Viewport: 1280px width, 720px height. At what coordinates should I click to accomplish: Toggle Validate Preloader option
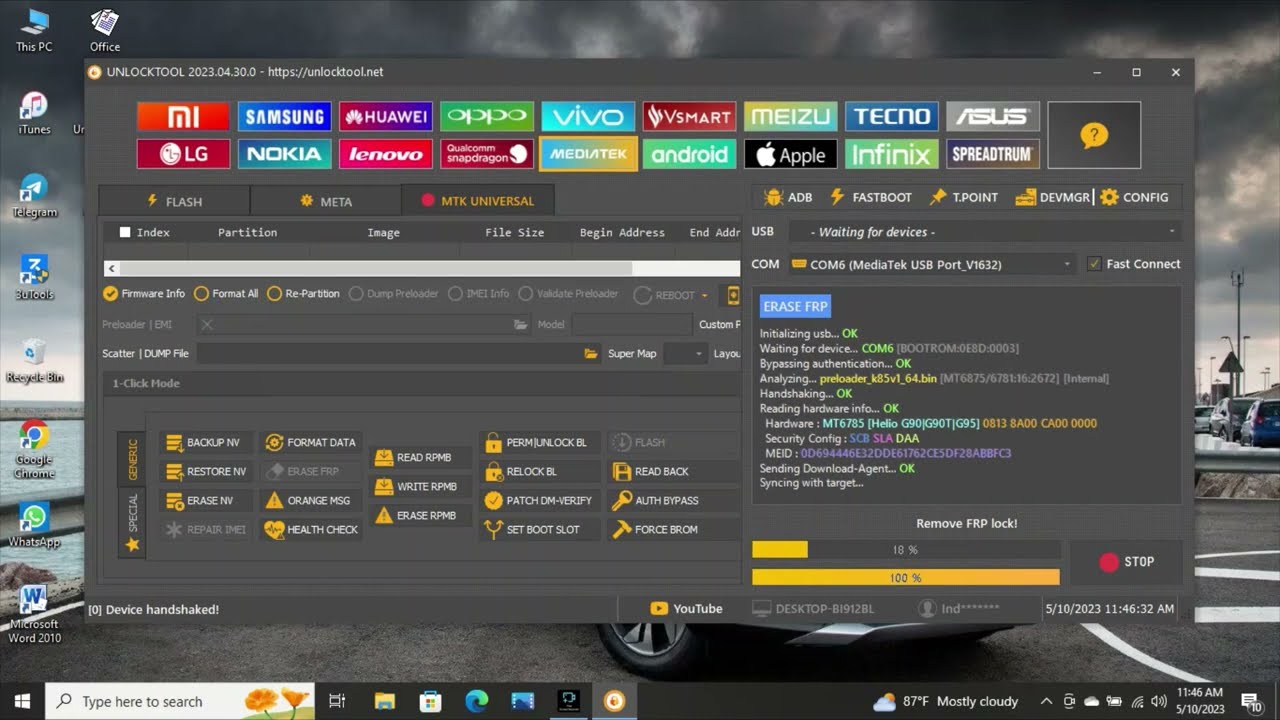click(x=568, y=294)
